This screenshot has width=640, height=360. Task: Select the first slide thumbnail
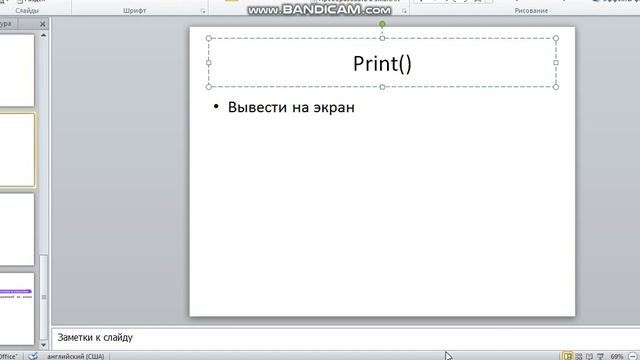pos(17,70)
